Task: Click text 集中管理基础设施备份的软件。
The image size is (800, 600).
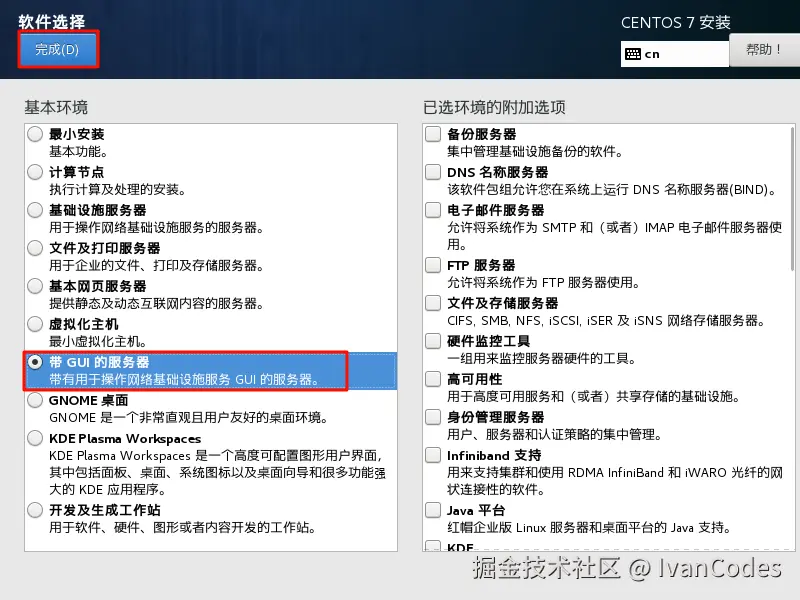Action: click(535, 152)
